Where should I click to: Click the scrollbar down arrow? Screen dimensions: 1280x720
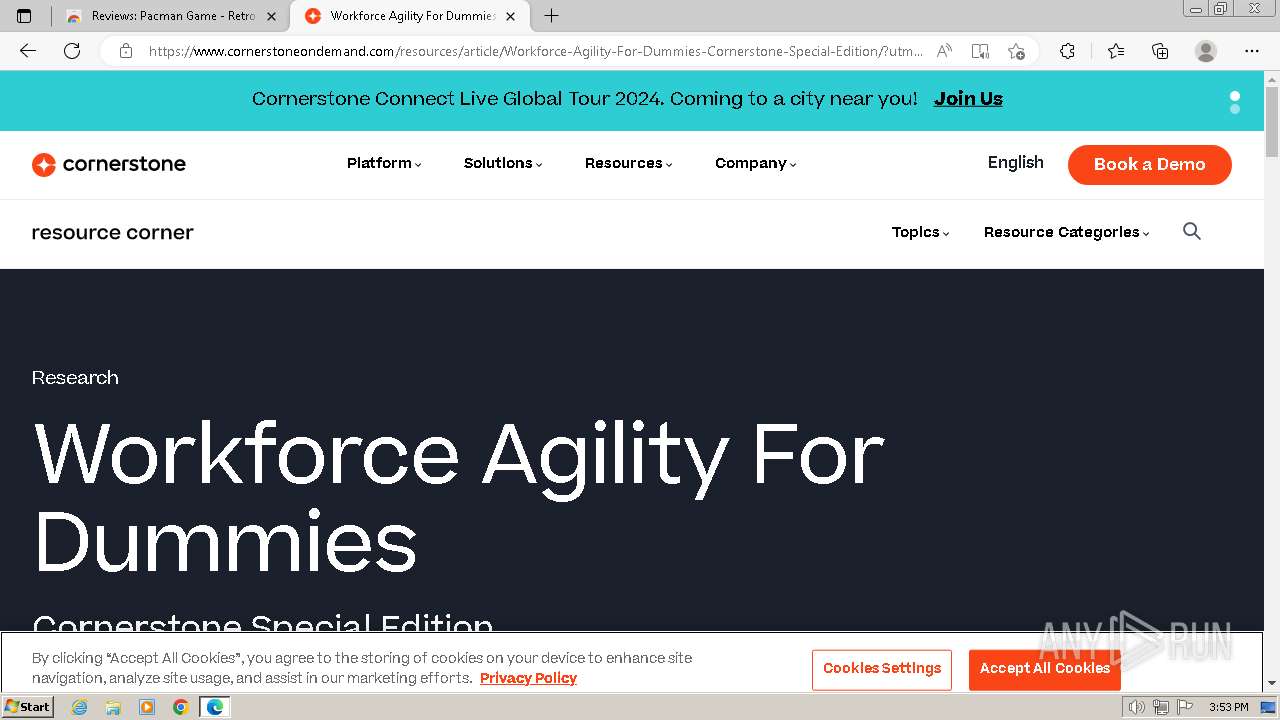click(1272, 683)
